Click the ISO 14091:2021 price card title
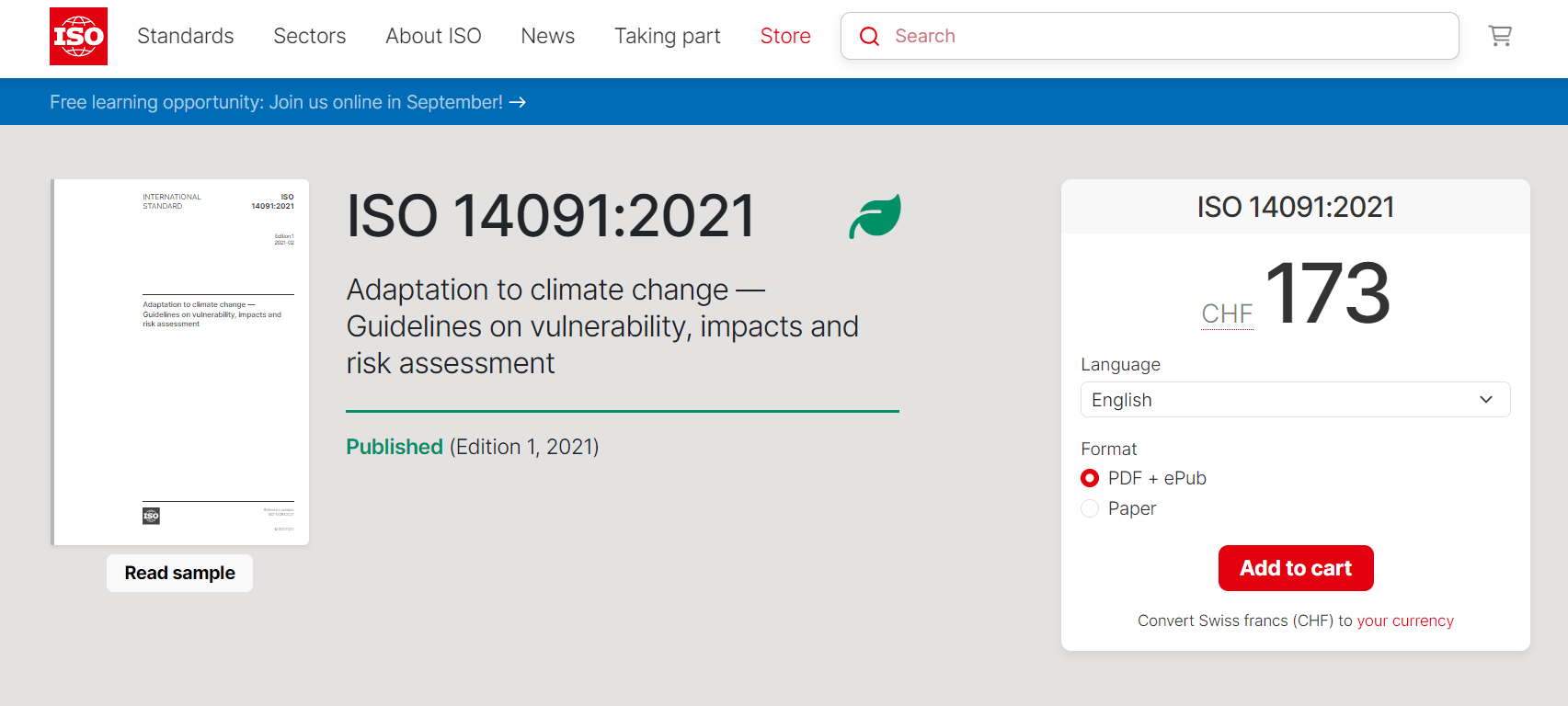Image resolution: width=1568 pixels, height=706 pixels. pyautogui.click(x=1296, y=207)
